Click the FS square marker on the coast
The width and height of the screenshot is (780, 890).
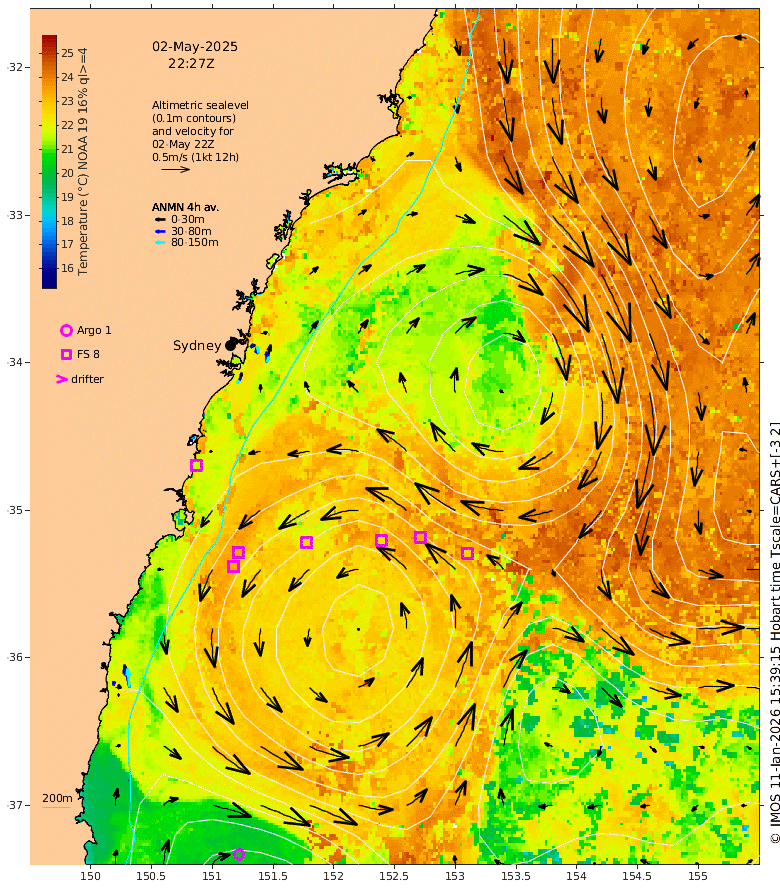(196, 465)
